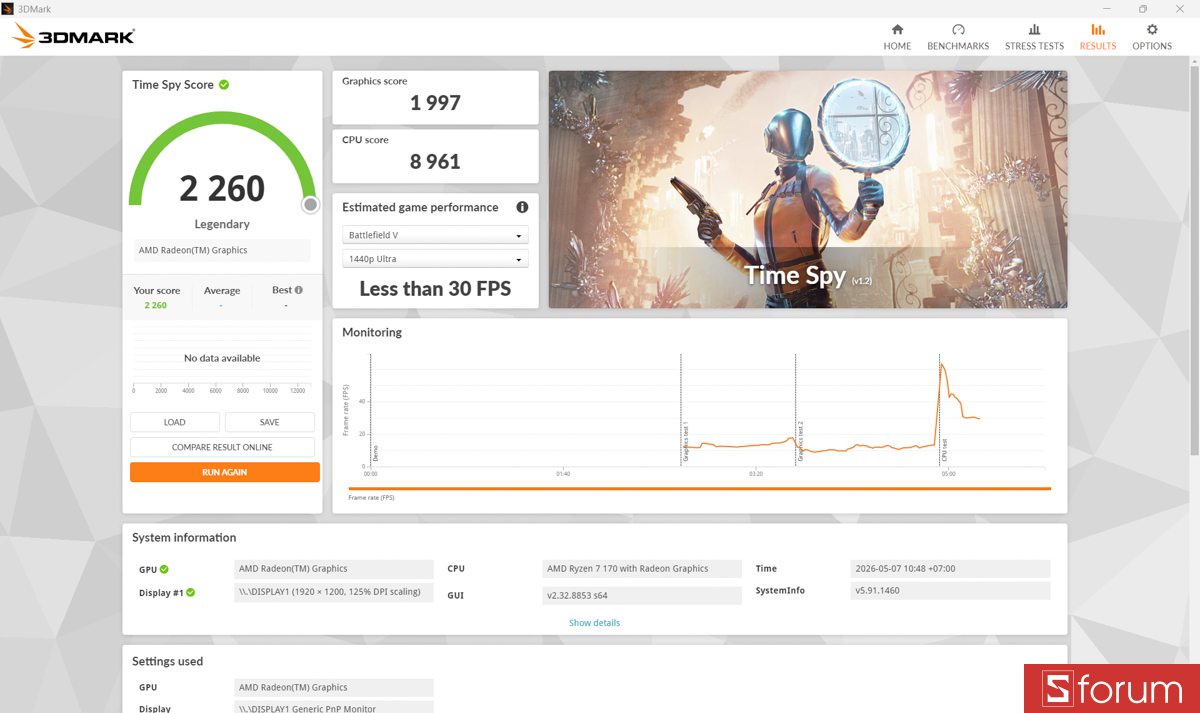
Task: Click the AMD Radeon(TM) Graphics field under gauge
Action: point(222,250)
